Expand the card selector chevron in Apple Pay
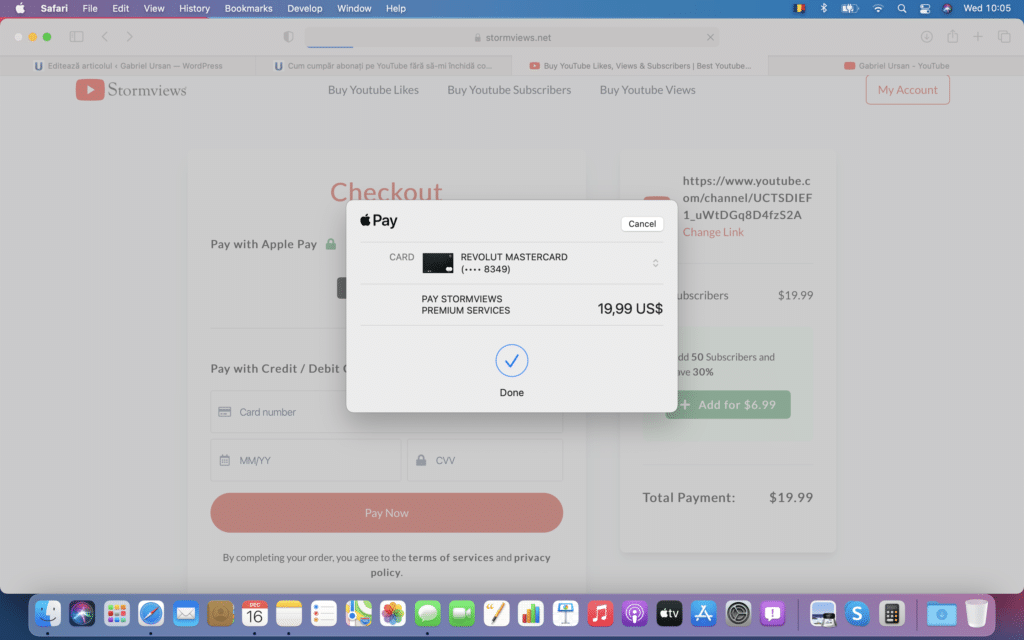Viewport: 1024px width, 640px height. click(655, 263)
